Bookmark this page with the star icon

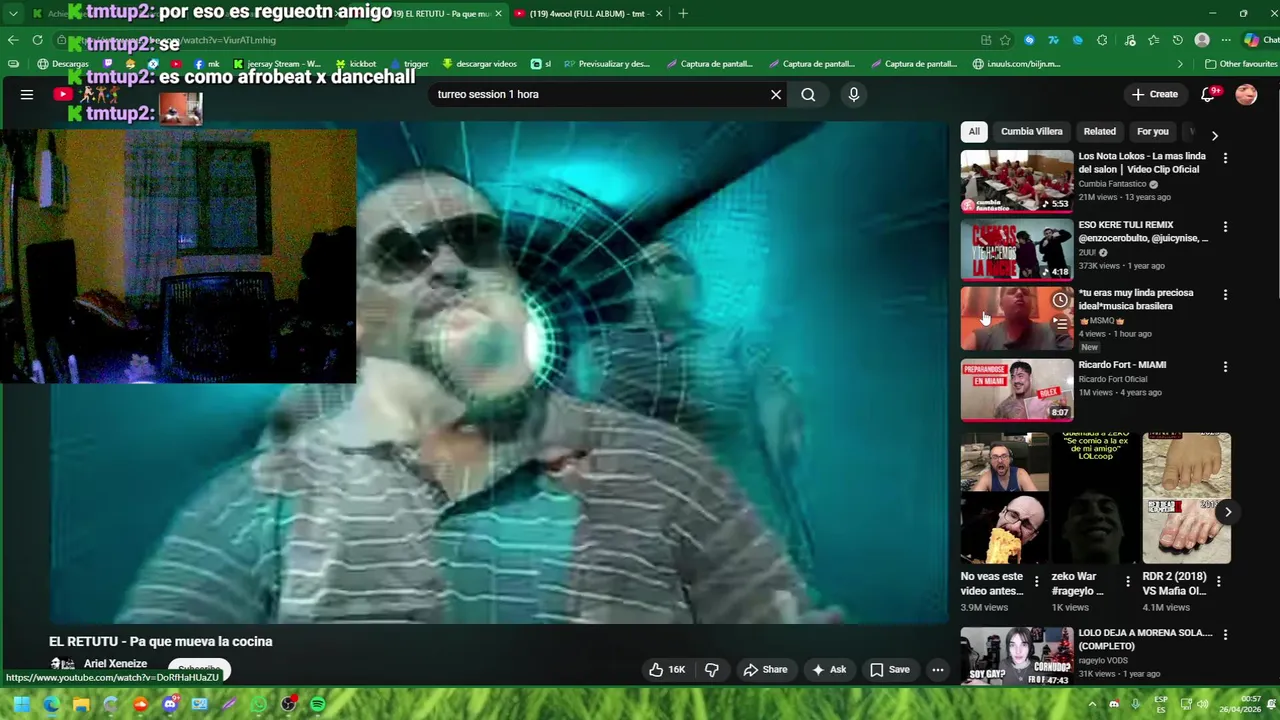(x=1005, y=40)
